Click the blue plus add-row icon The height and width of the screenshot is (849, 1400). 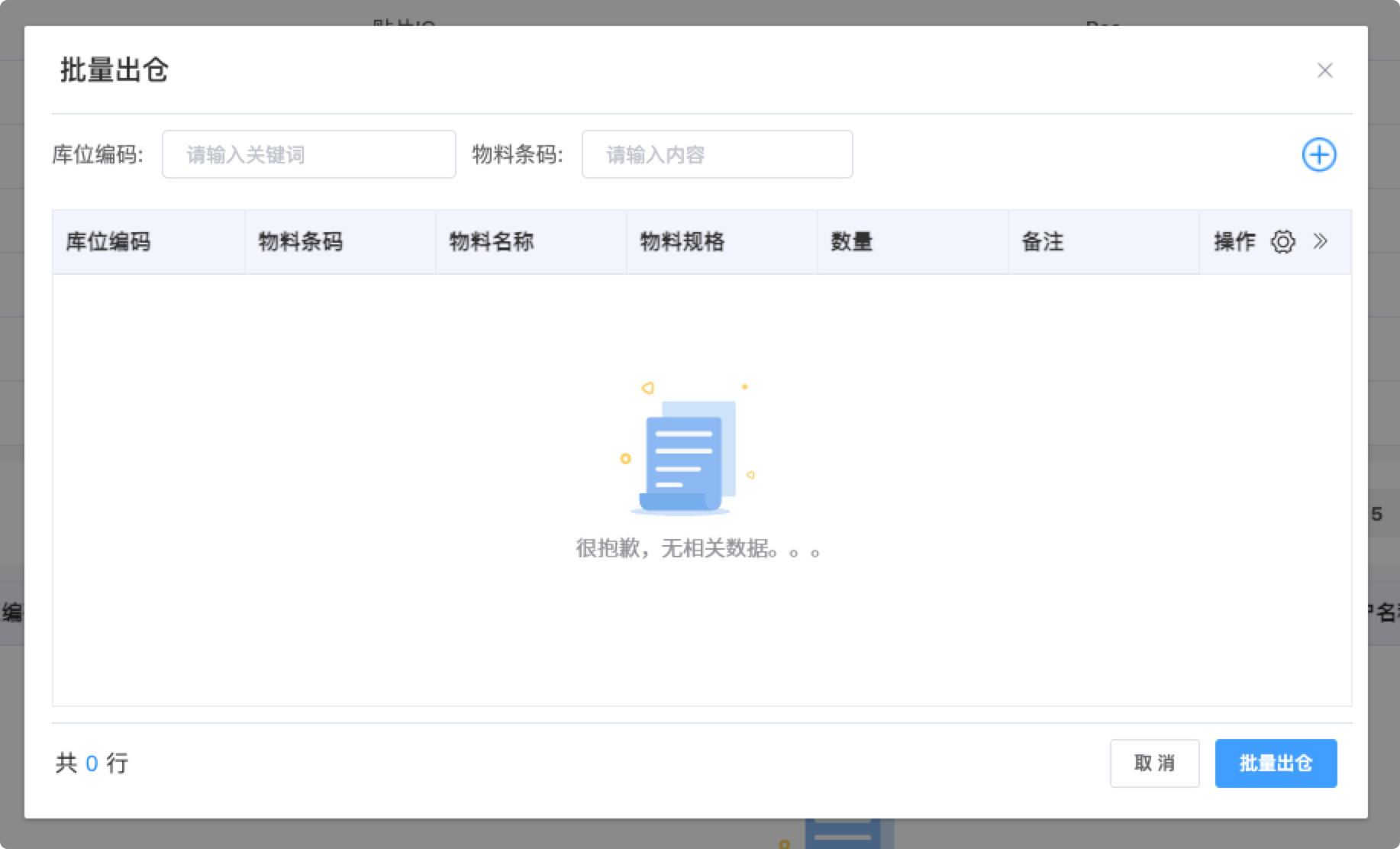[1318, 155]
